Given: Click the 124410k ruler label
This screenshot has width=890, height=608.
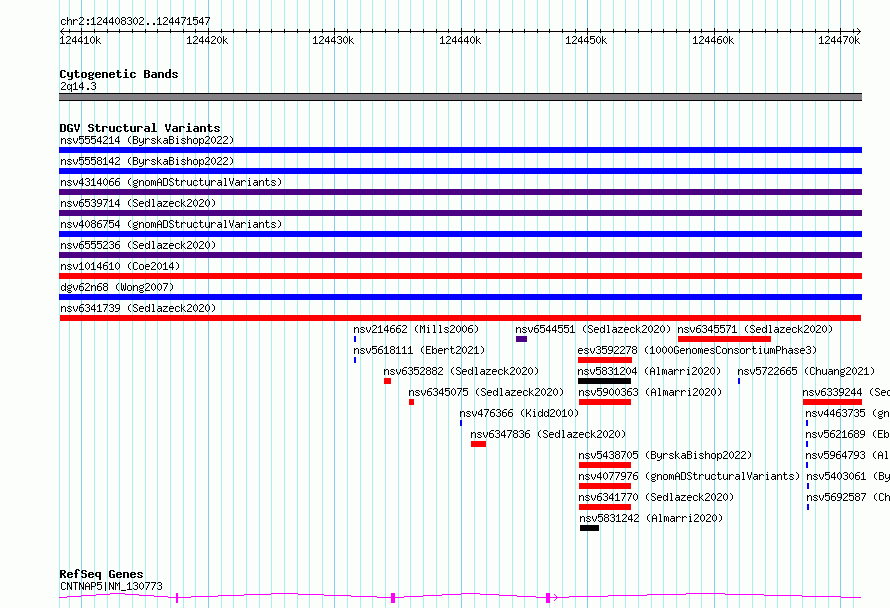Looking at the screenshot, I should point(81,40).
